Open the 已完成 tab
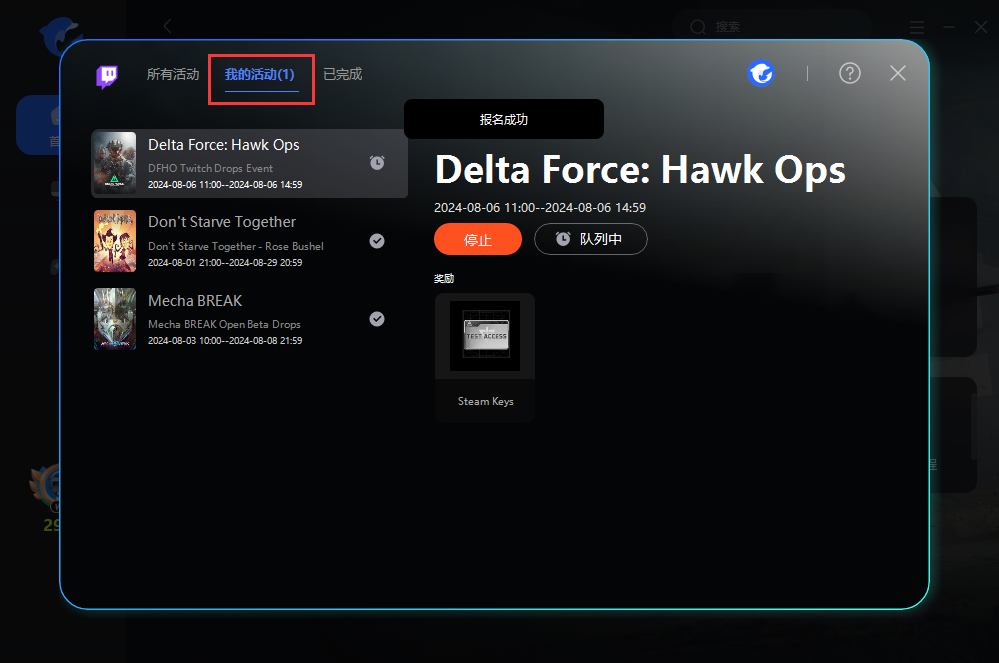Screen dimensions: 999x663 (x=342, y=74)
